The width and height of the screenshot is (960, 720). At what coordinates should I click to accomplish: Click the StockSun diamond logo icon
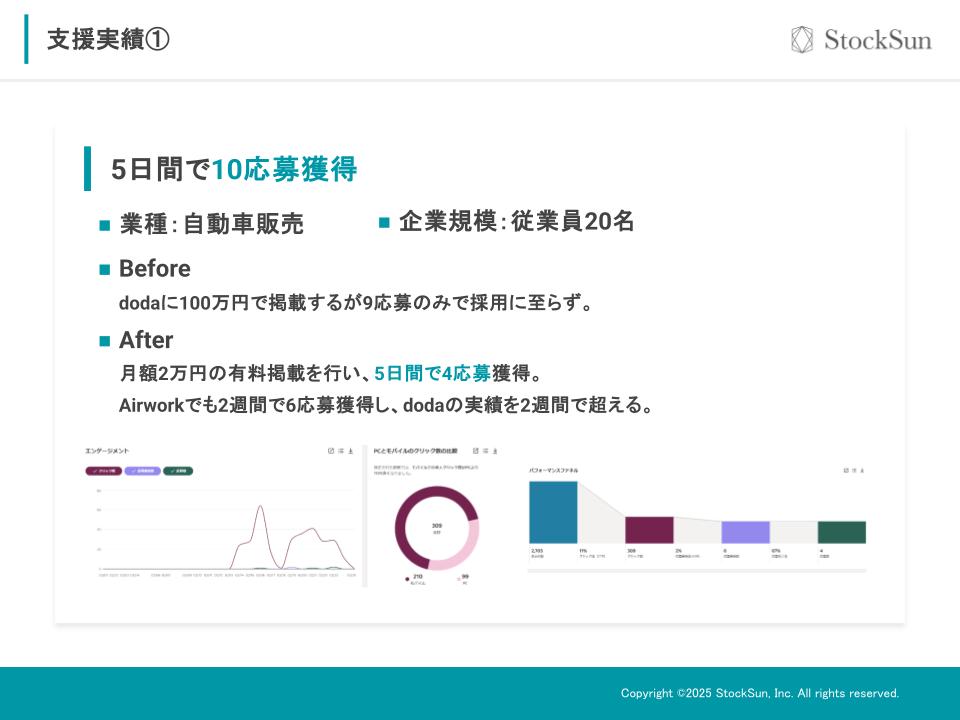(802, 40)
